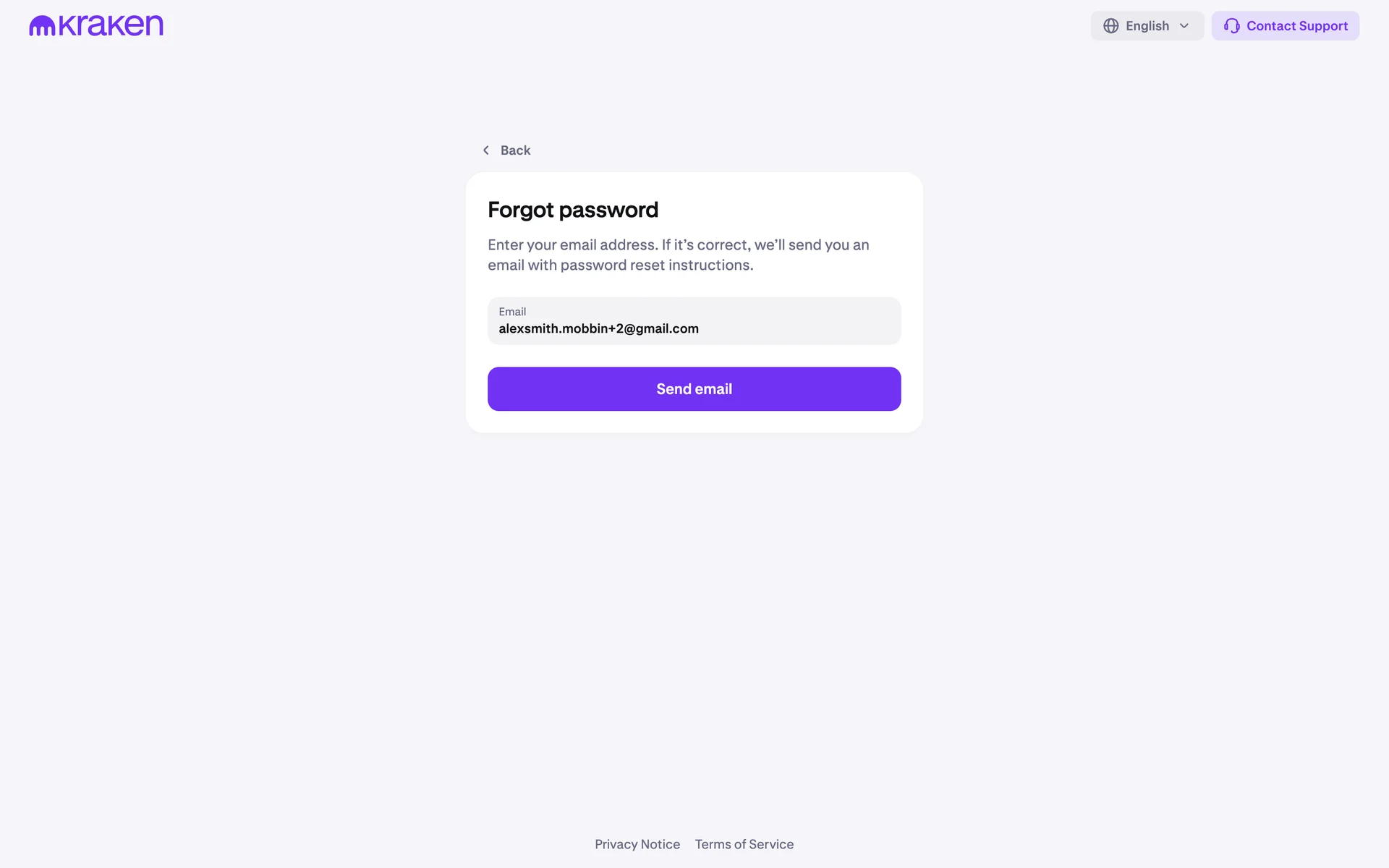Click the left chevron beside Back
Screen dimensions: 1389x868
click(486, 150)
